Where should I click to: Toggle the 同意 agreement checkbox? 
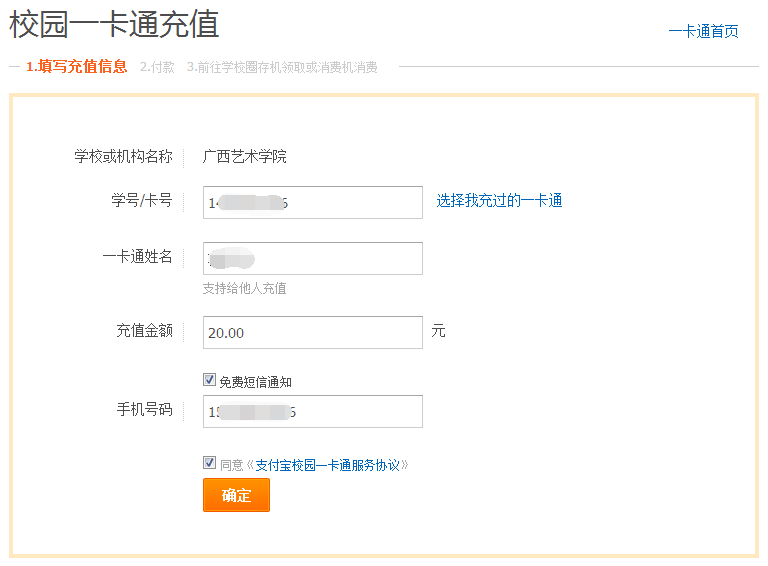tap(209, 463)
